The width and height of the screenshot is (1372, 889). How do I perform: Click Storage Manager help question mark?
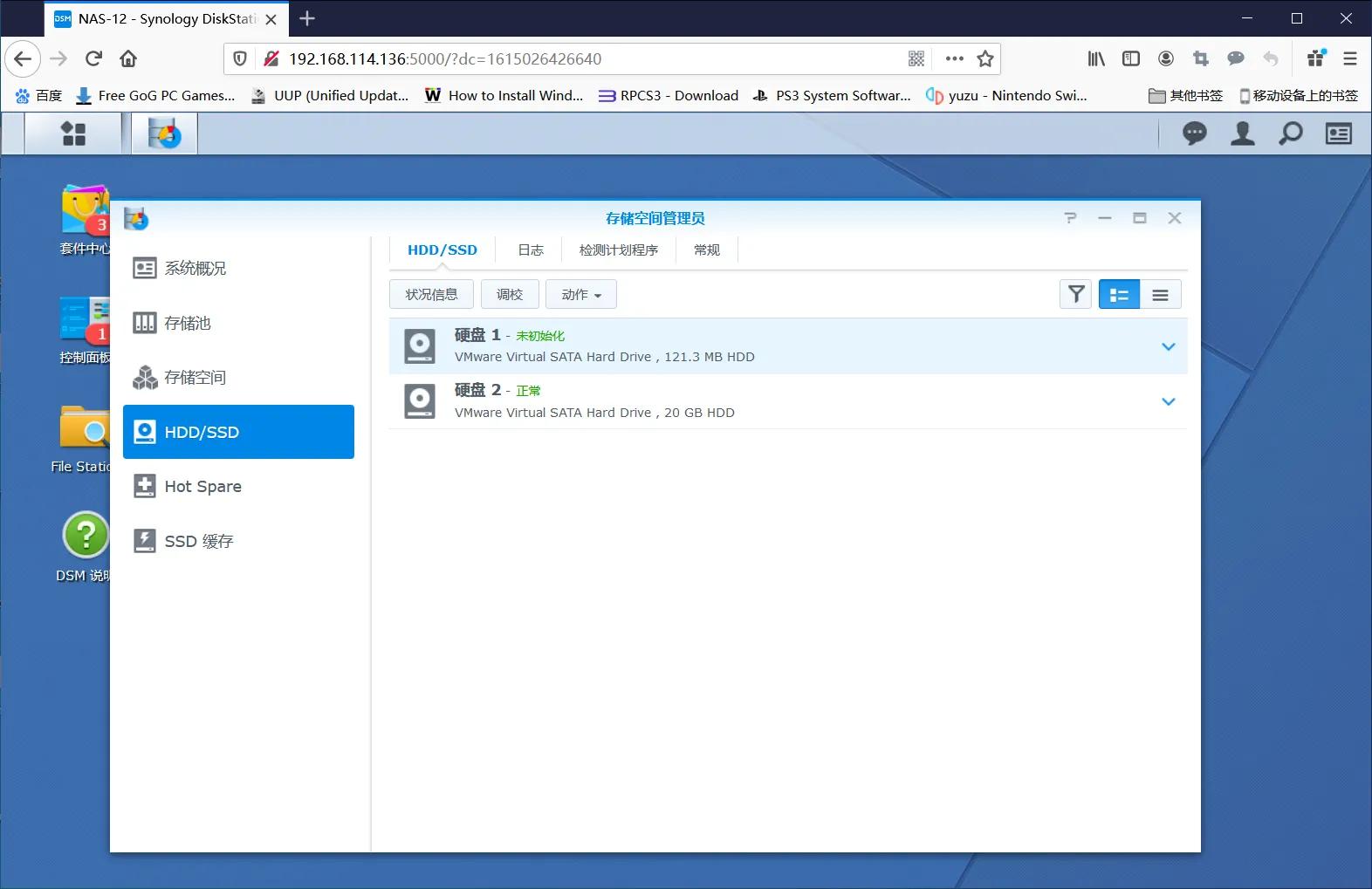pos(1070,218)
